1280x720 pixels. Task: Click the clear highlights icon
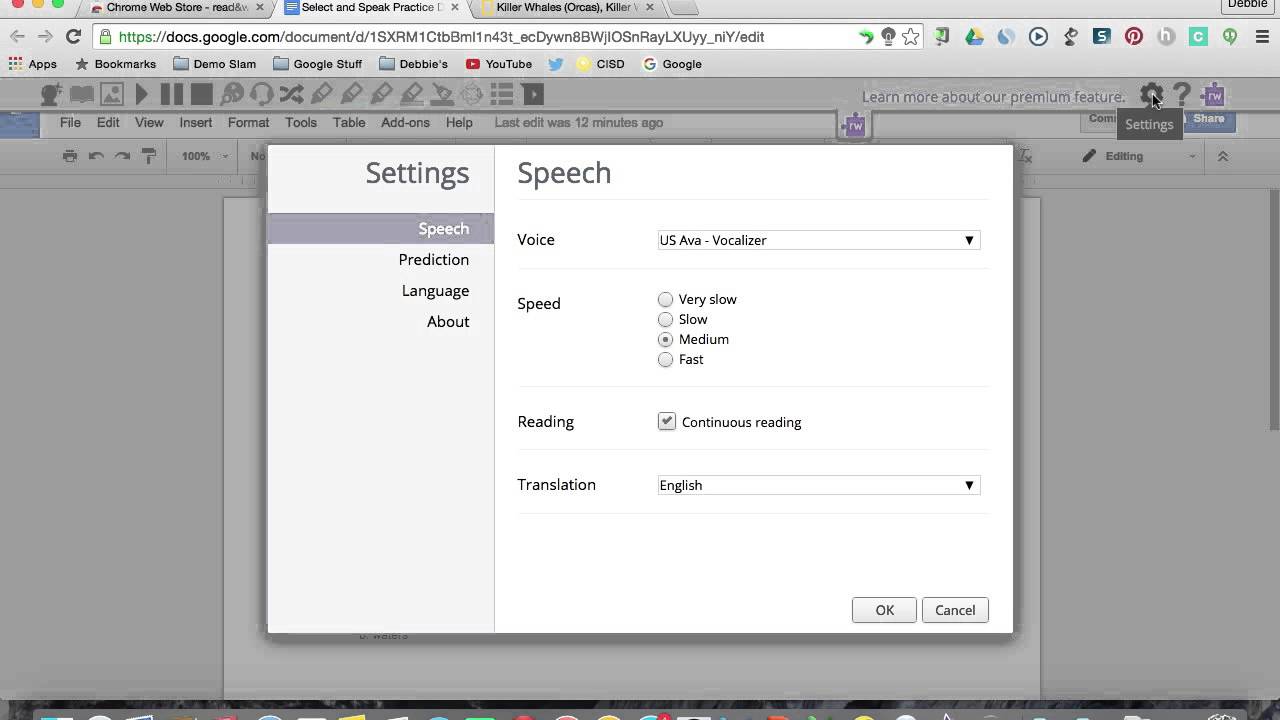442,94
